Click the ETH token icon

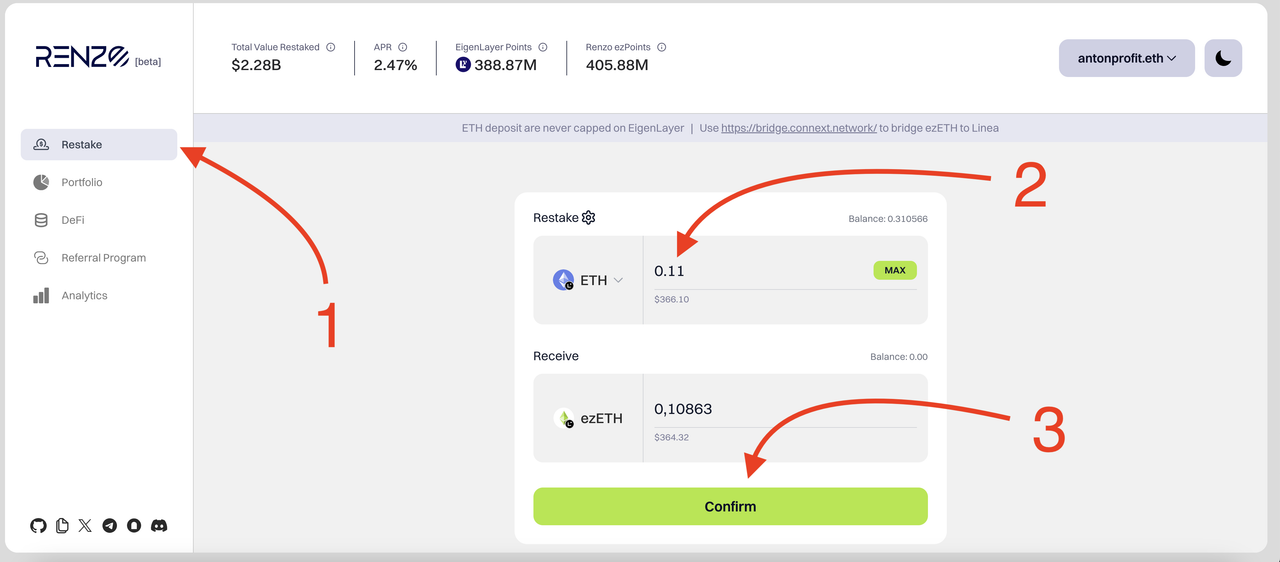(x=563, y=280)
